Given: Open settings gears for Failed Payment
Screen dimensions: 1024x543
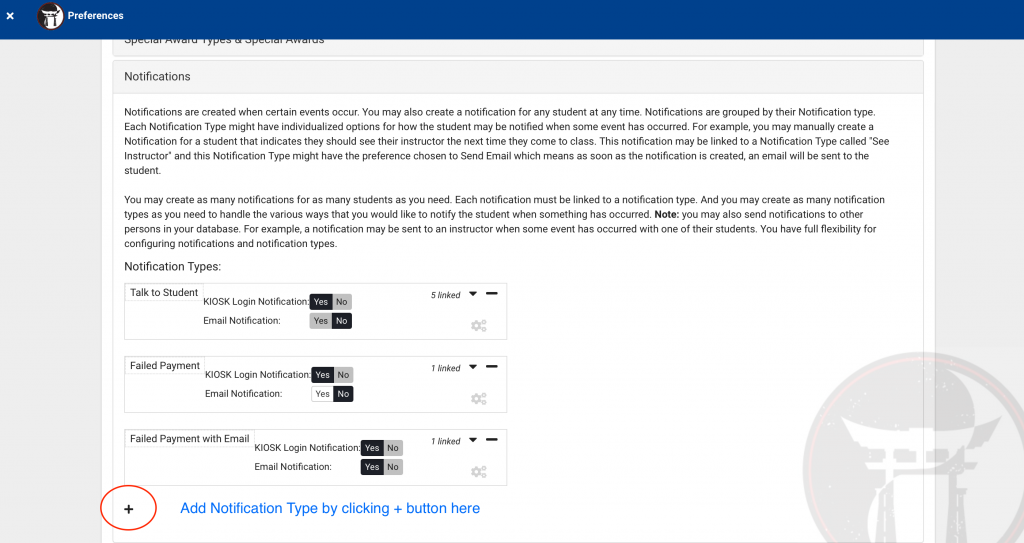Looking at the screenshot, I should (x=479, y=399).
